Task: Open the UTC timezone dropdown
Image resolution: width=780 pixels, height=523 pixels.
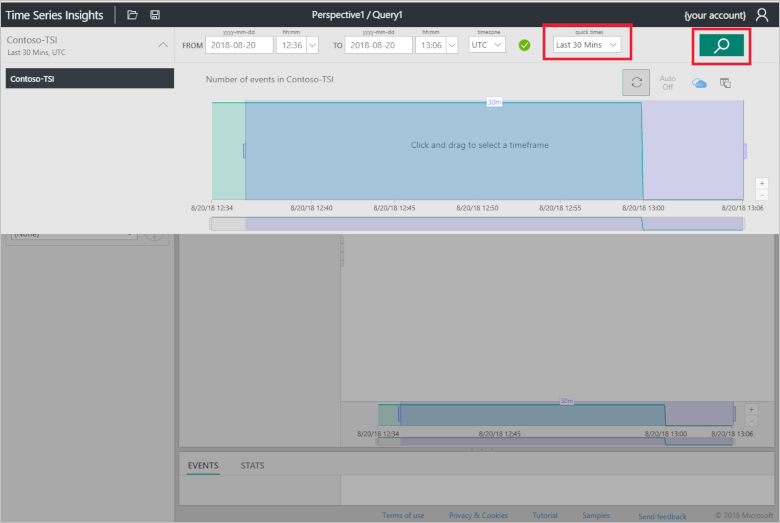Action: 487,45
